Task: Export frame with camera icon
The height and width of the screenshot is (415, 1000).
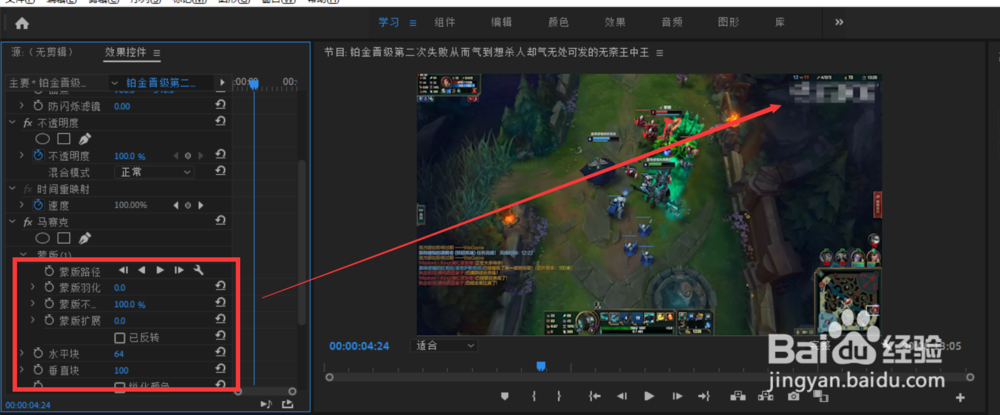Action: [793, 396]
